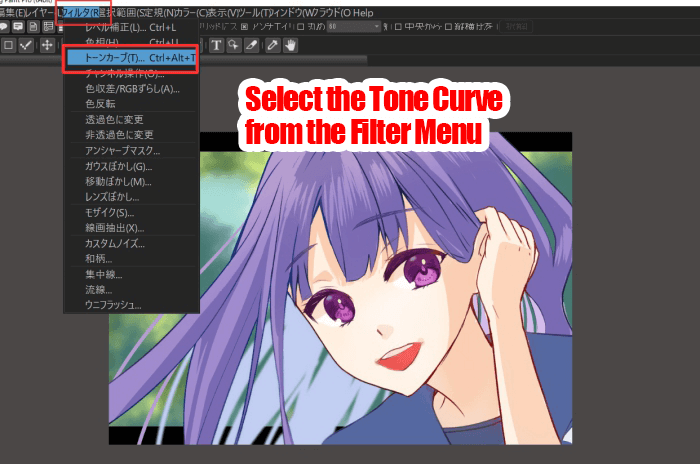
Task: Toggle the アンチエイリアス checkbox
Action: [245, 27]
